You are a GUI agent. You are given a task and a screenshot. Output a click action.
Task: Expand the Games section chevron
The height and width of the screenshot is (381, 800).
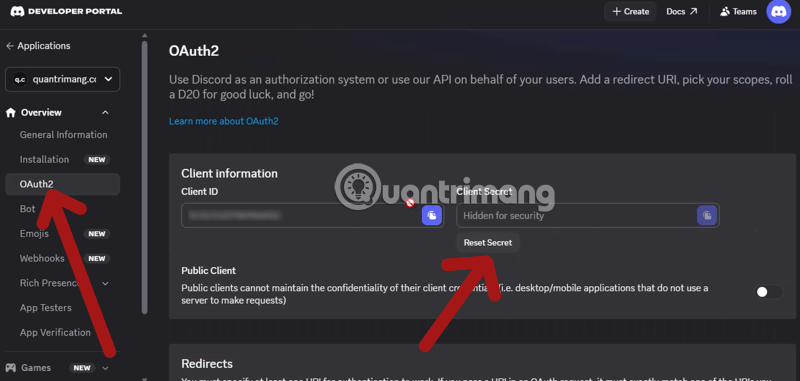pyautogui.click(x=105, y=368)
